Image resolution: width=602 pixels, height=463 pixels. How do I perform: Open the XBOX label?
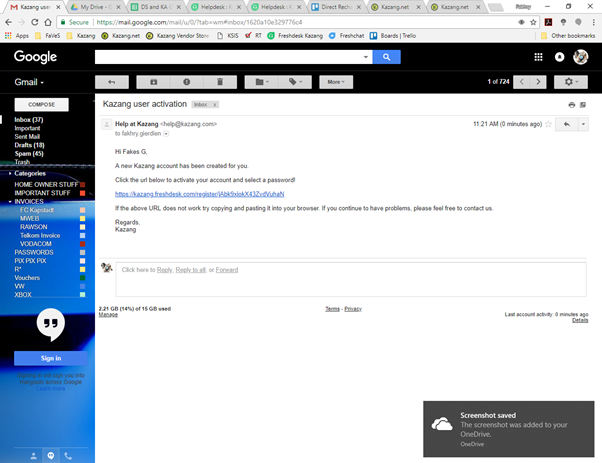[23, 294]
